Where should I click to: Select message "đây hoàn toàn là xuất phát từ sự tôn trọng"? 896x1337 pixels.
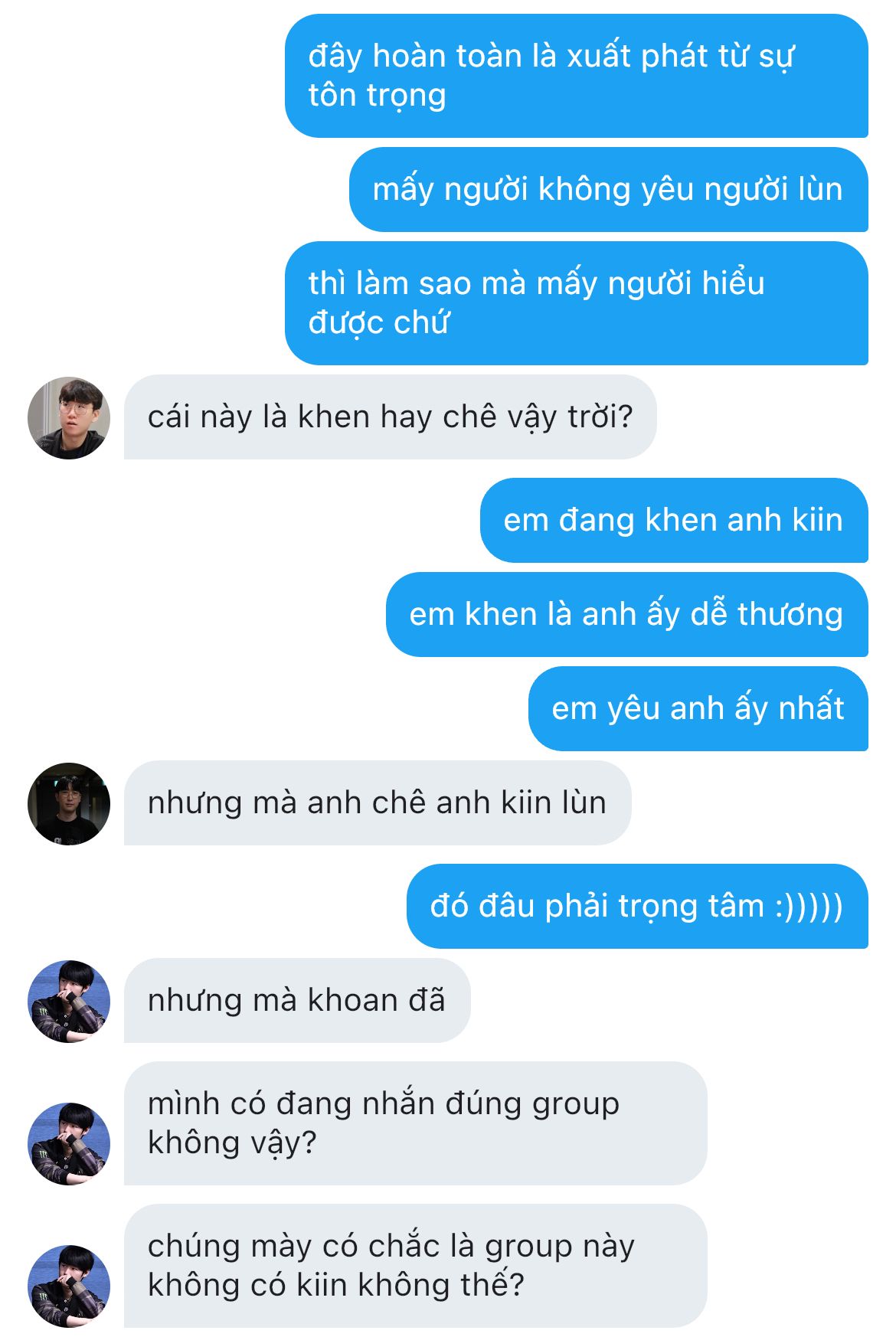tap(577, 76)
